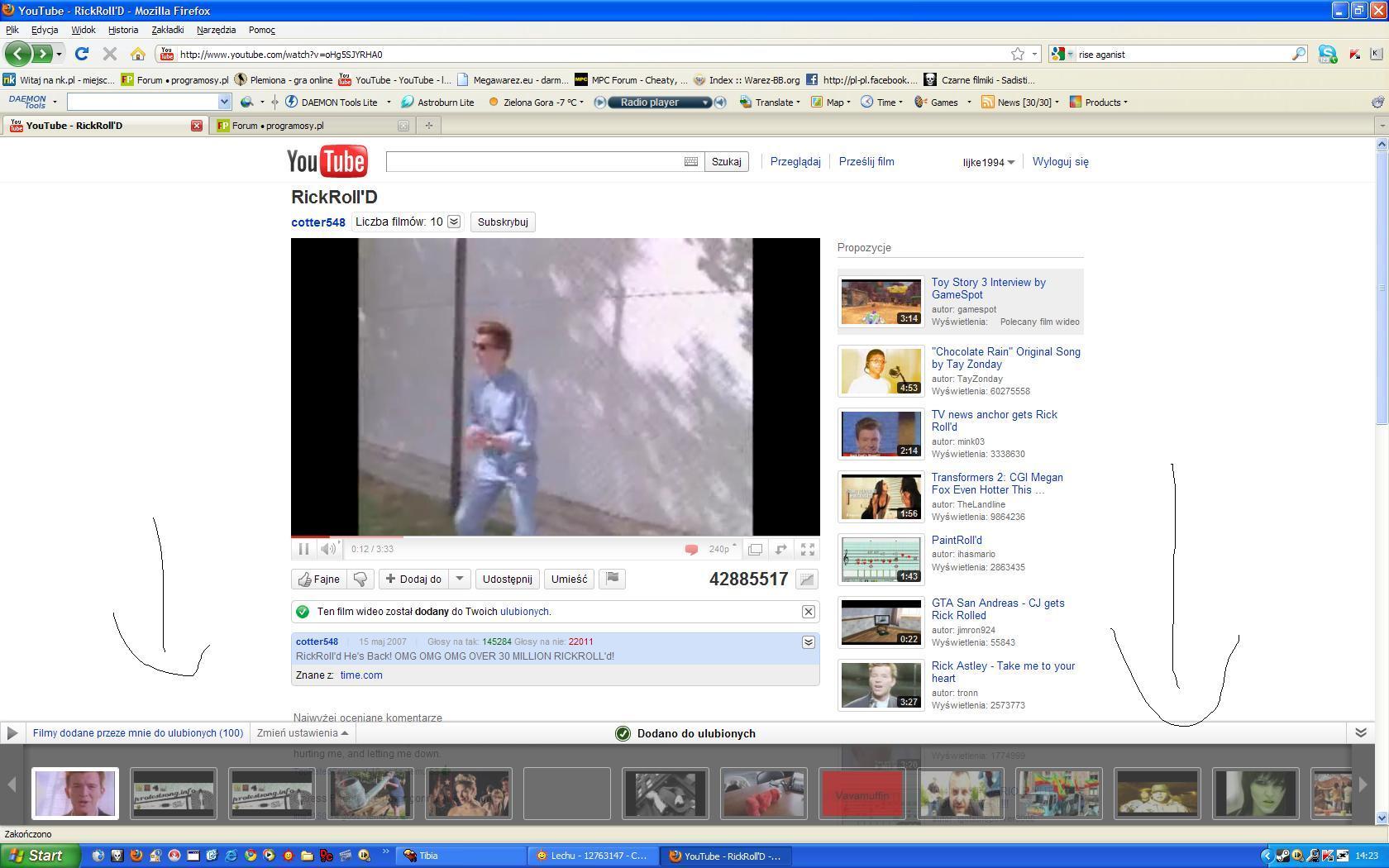Toggle annotations speech bubble icon in player

(691, 550)
